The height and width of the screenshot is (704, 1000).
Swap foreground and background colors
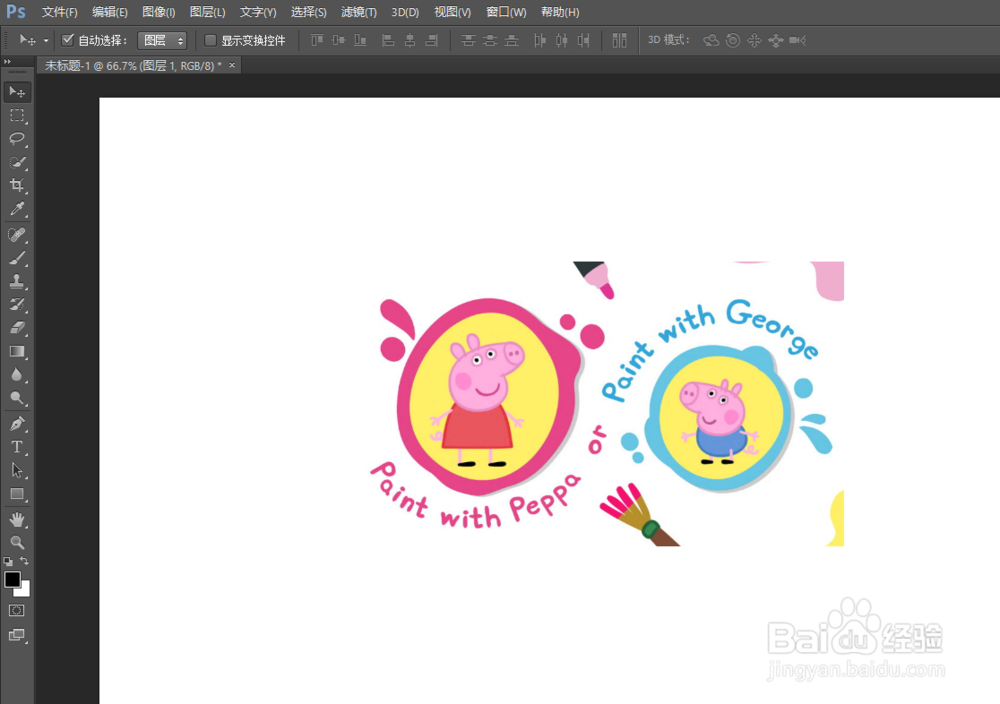tap(24, 561)
